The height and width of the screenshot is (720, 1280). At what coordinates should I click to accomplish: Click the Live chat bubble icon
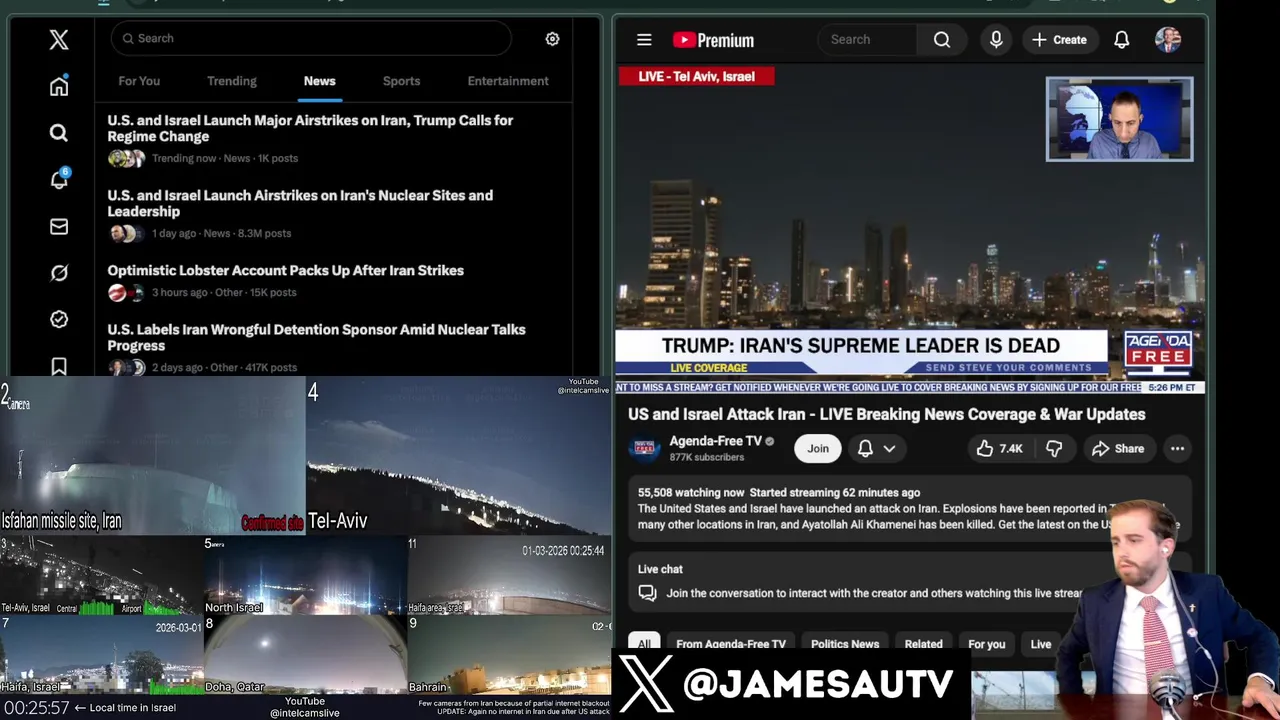tap(648, 593)
